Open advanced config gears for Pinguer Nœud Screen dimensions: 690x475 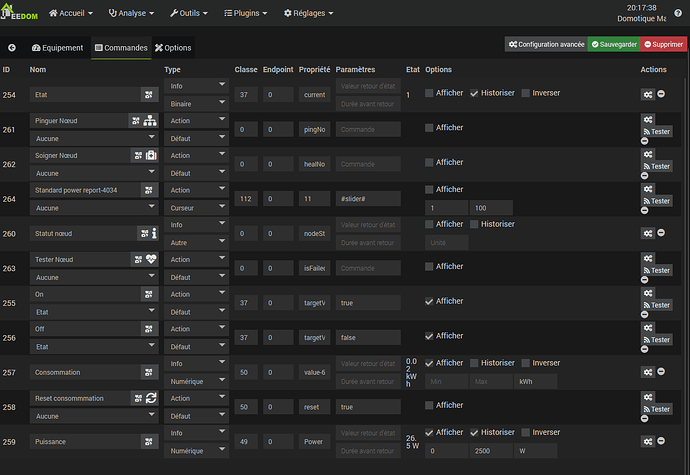[648, 120]
